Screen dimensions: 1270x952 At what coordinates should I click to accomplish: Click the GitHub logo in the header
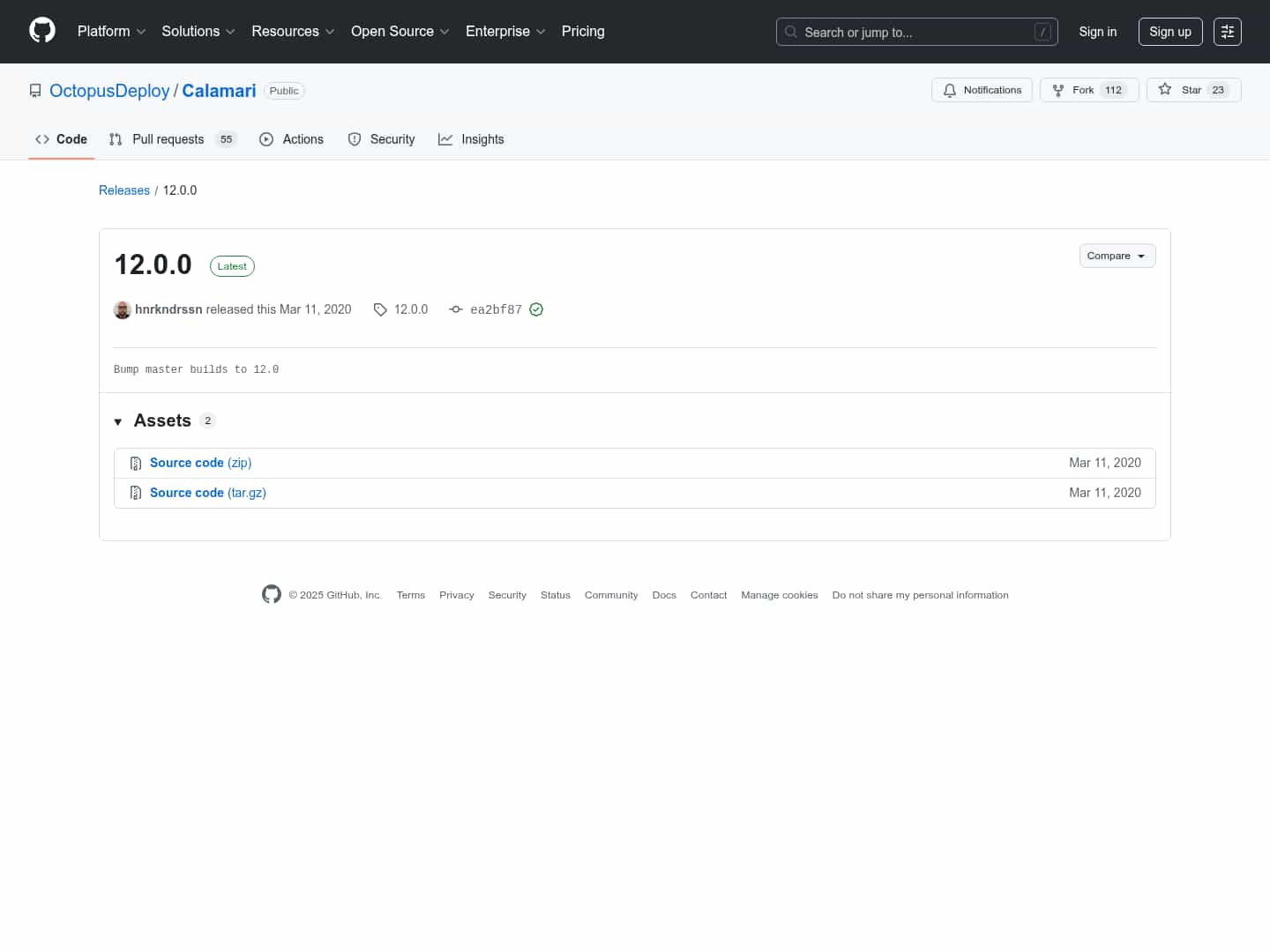pos(41,29)
